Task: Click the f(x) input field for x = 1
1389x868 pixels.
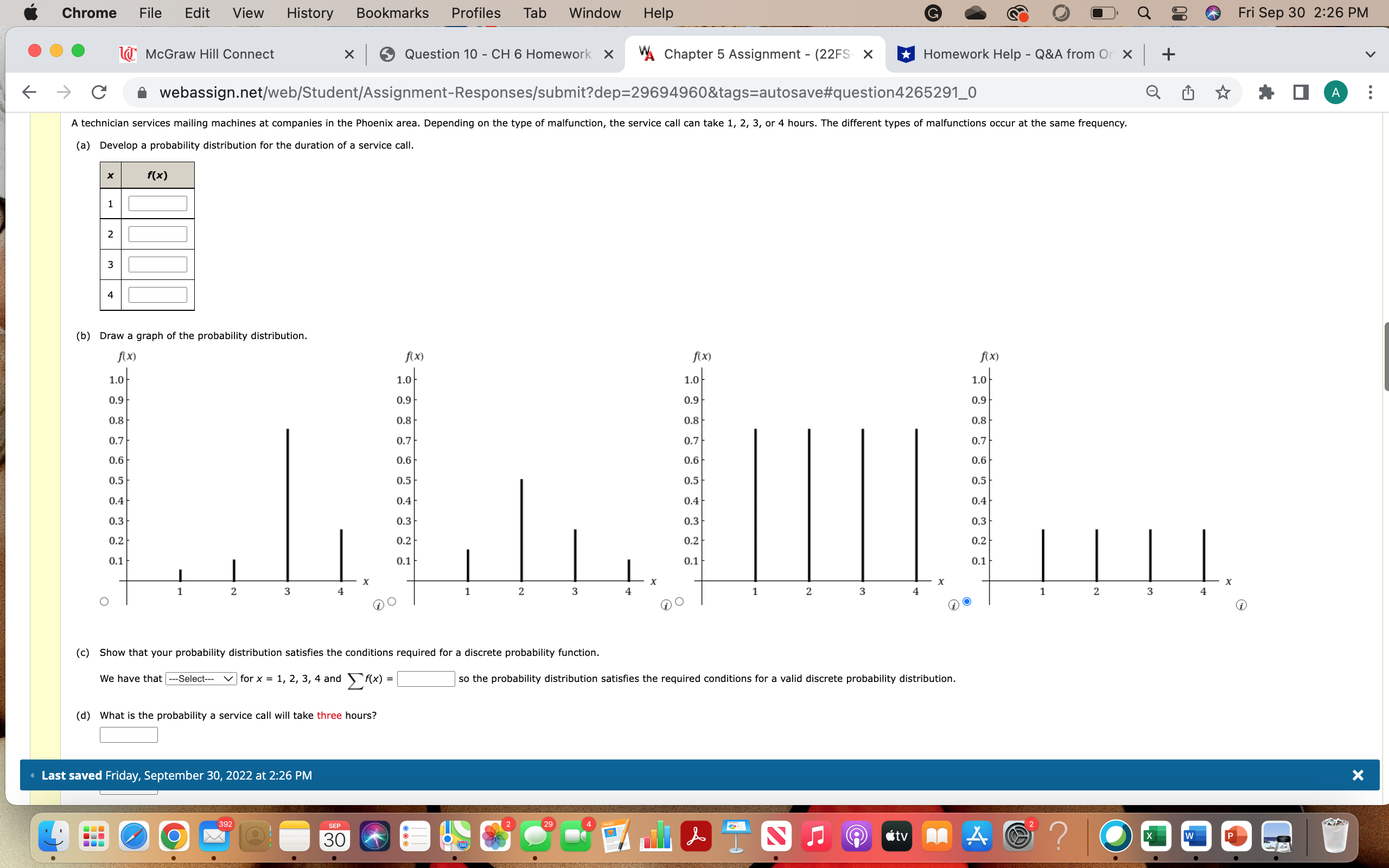Action: (x=157, y=203)
